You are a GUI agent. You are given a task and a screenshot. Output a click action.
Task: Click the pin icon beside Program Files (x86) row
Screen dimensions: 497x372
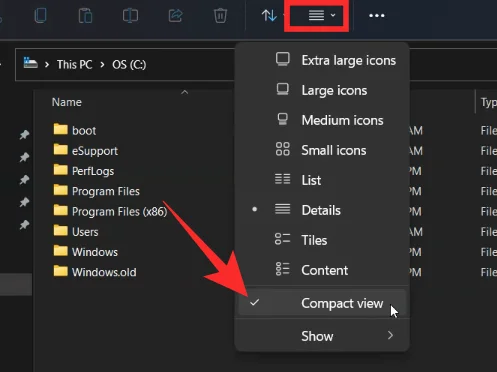coord(24,225)
